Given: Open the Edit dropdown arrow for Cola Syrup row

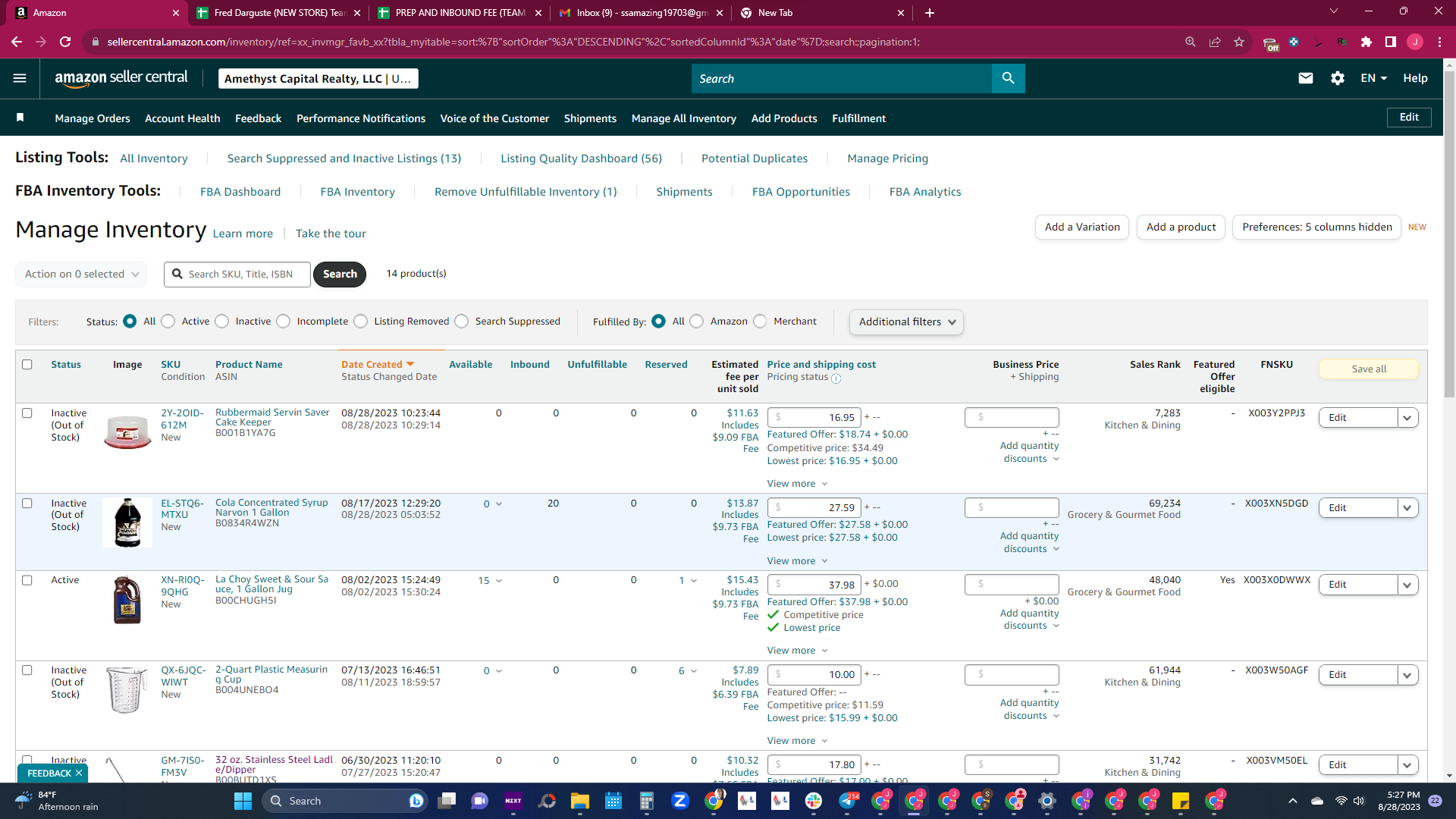Looking at the screenshot, I should tap(1407, 508).
